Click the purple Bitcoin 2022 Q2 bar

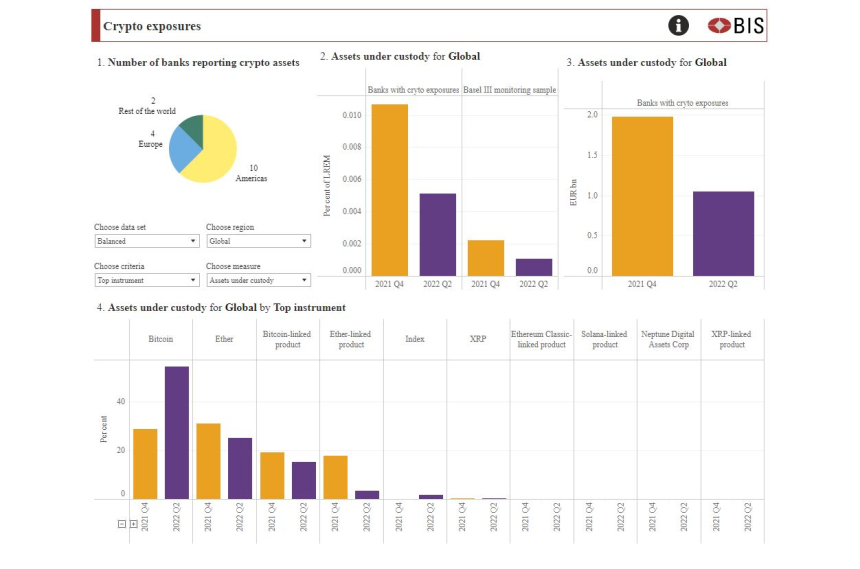(177, 432)
